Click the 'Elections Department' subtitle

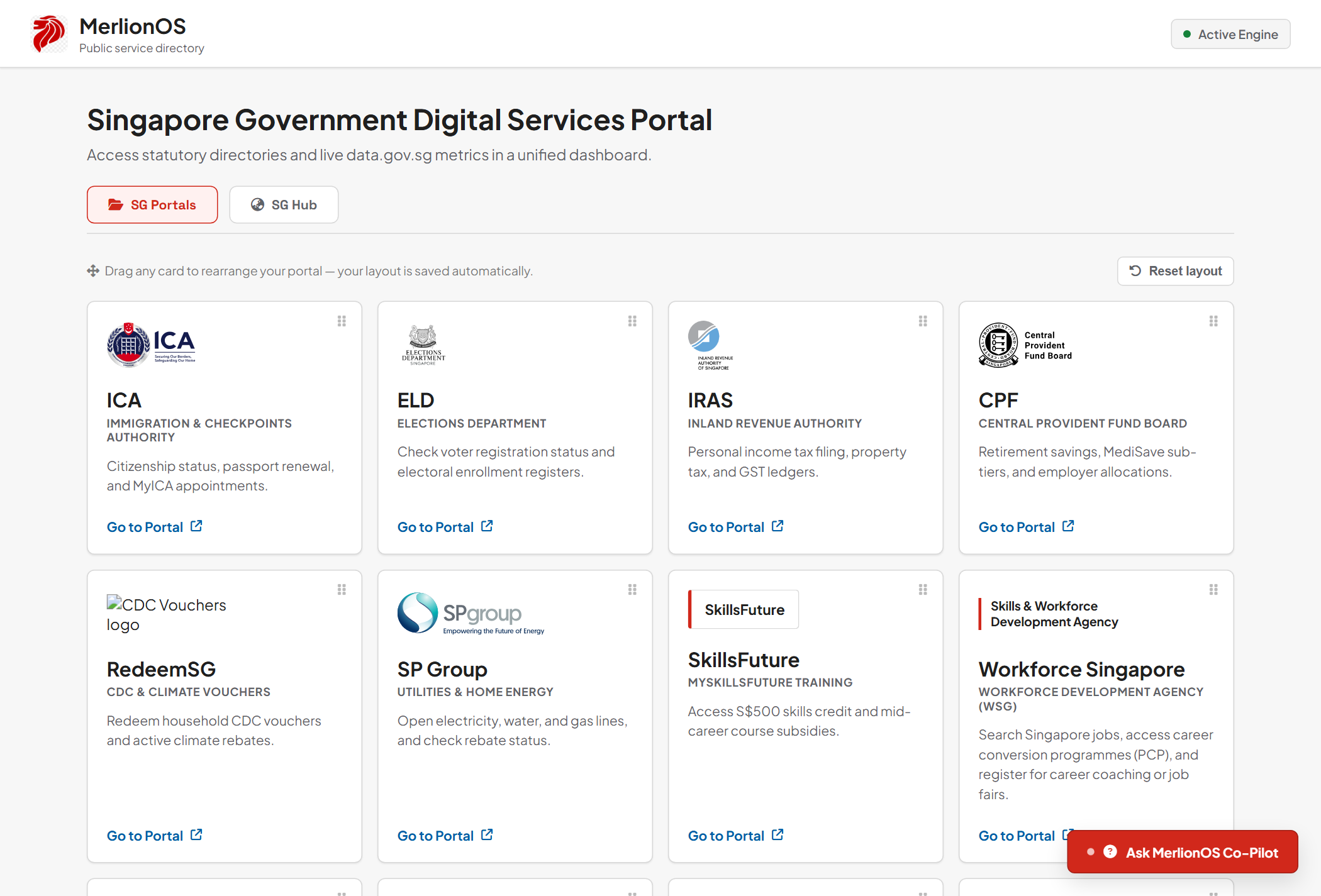tap(472, 423)
